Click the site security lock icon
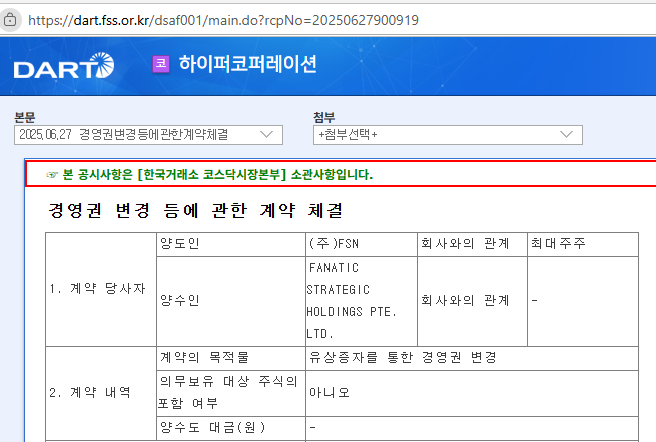The image size is (656, 442). pyautogui.click(x=10, y=20)
